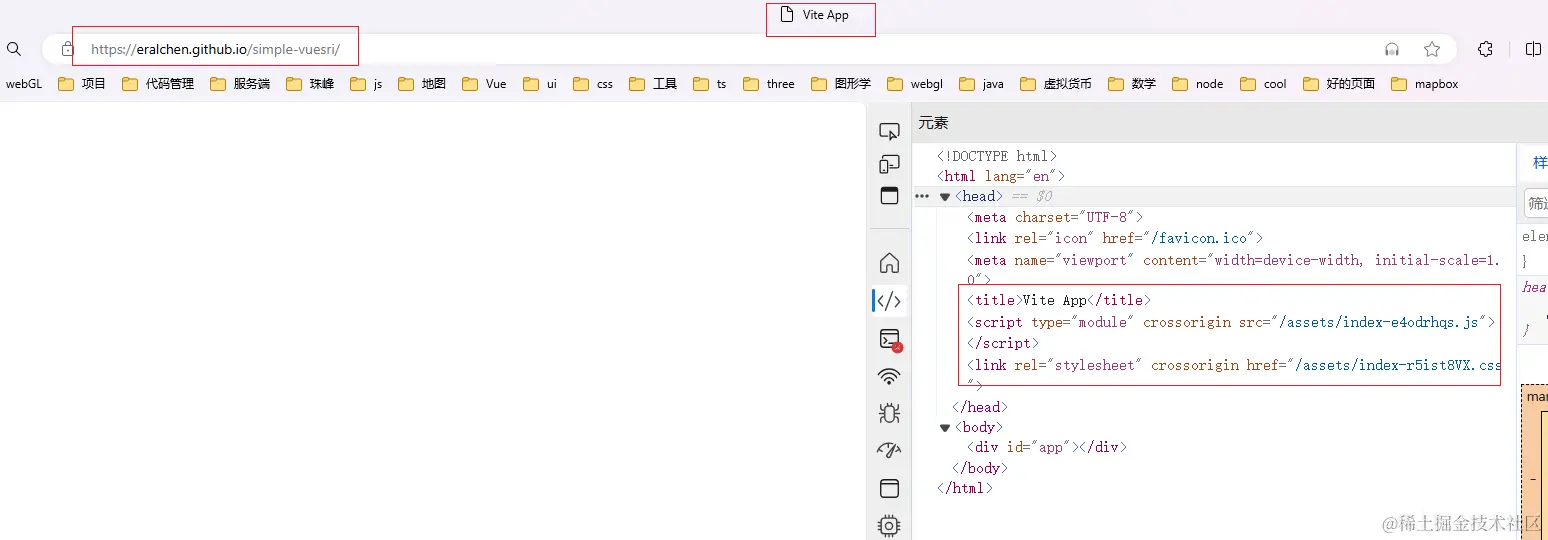The width and height of the screenshot is (1548, 540).
Task: Open the Vue bookmarks folder
Action: 485,84
